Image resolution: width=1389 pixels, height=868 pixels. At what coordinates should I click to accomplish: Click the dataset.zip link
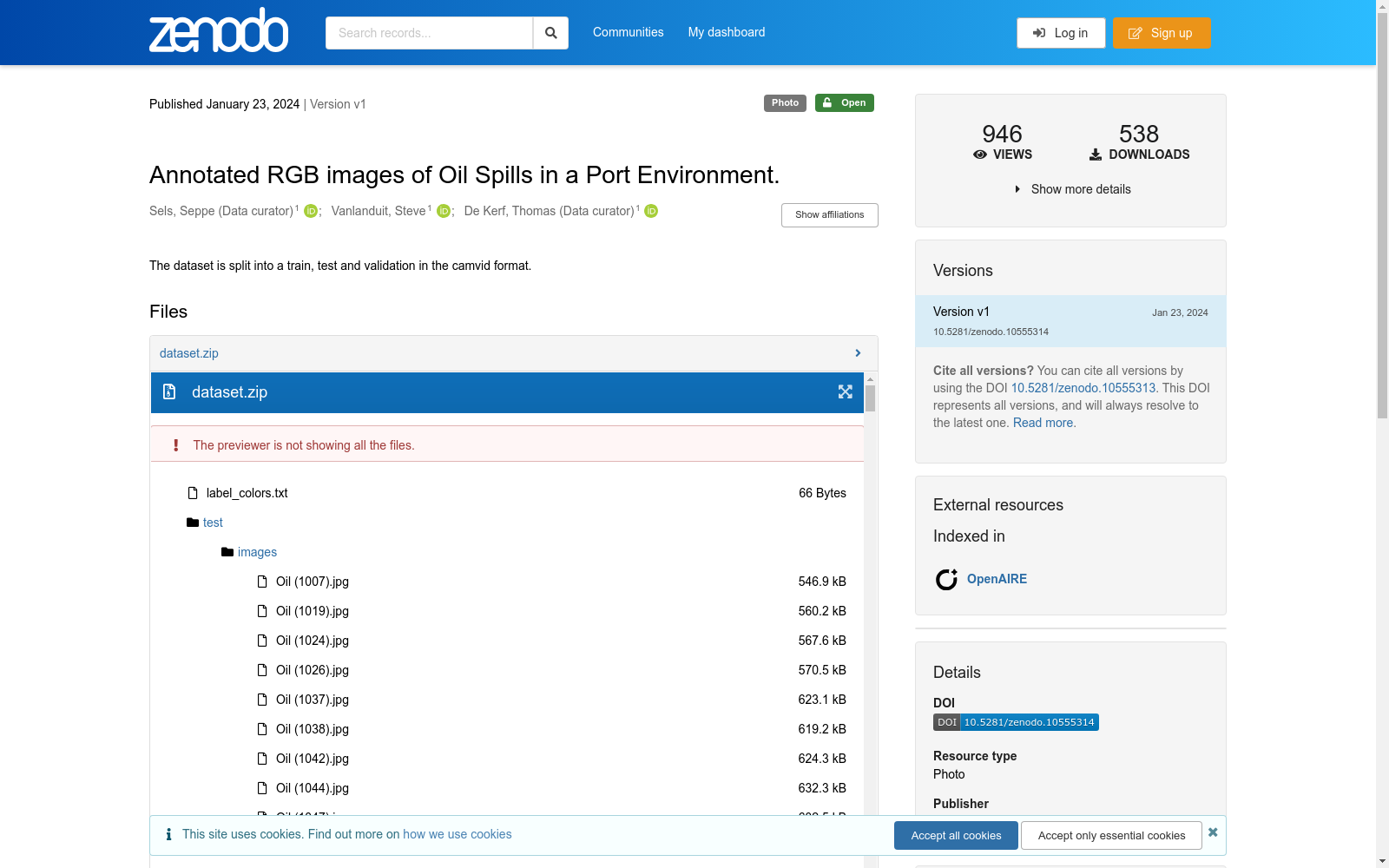pos(189,353)
